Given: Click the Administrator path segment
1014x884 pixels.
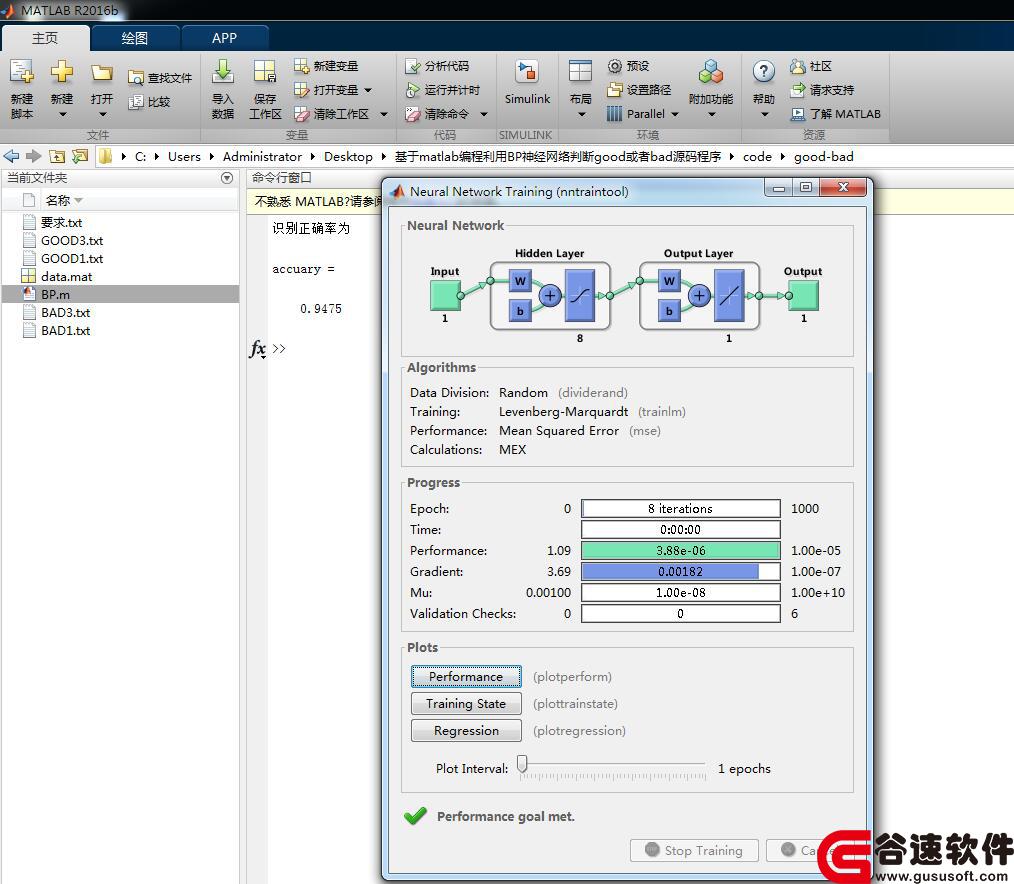Looking at the screenshot, I should [x=262, y=156].
